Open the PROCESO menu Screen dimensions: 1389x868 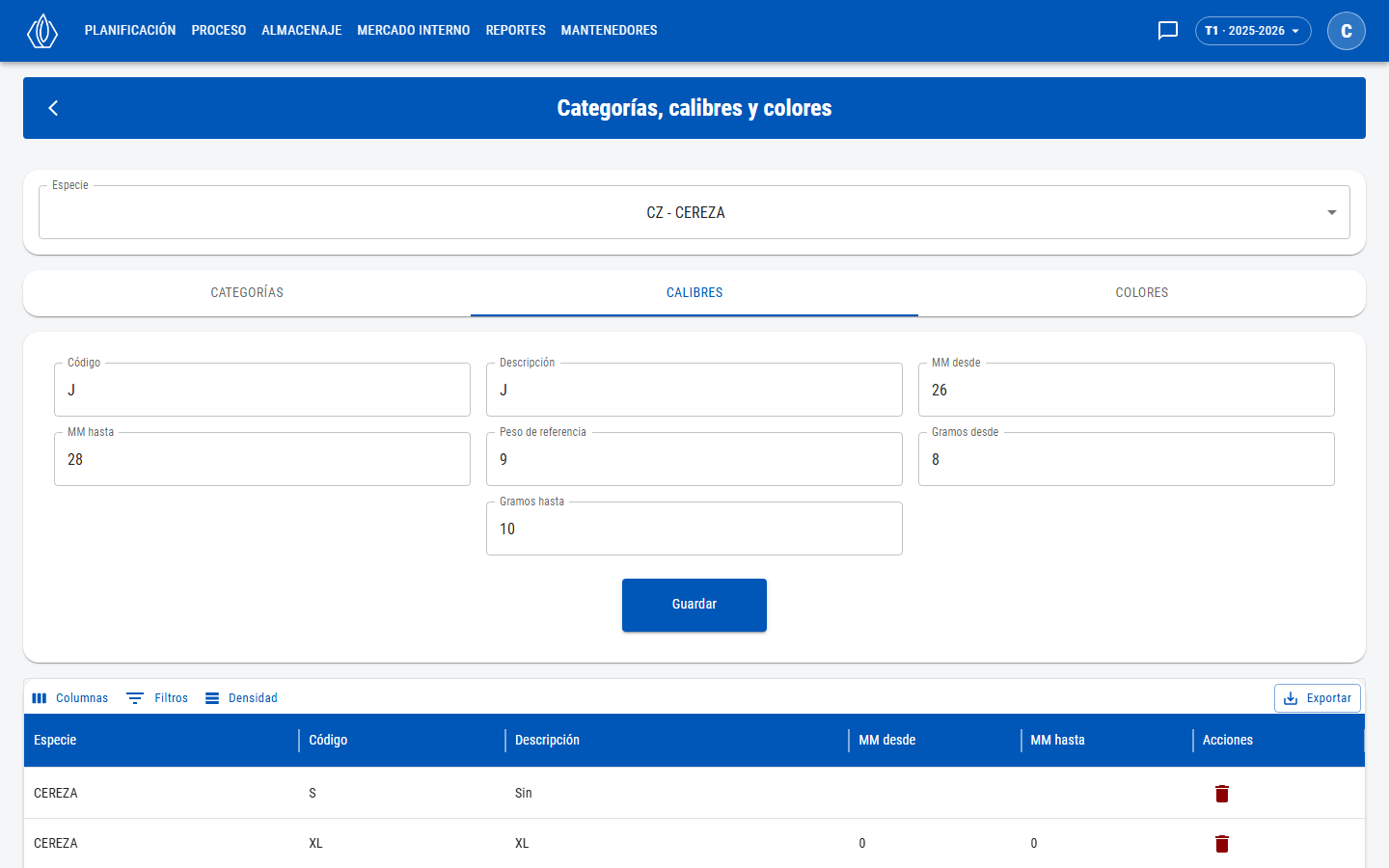[x=219, y=31]
